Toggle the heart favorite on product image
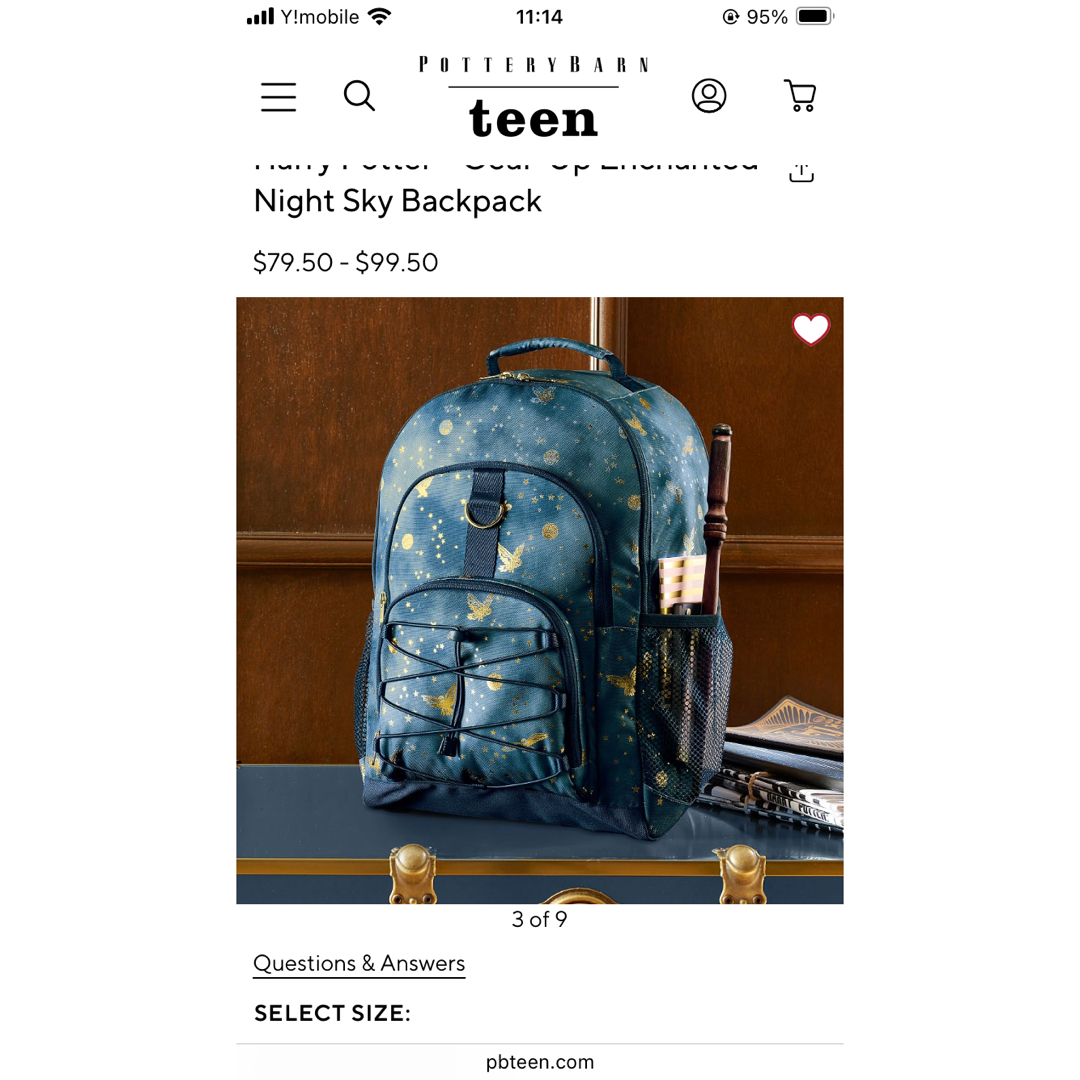 pyautogui.click(x=811, y=329)
